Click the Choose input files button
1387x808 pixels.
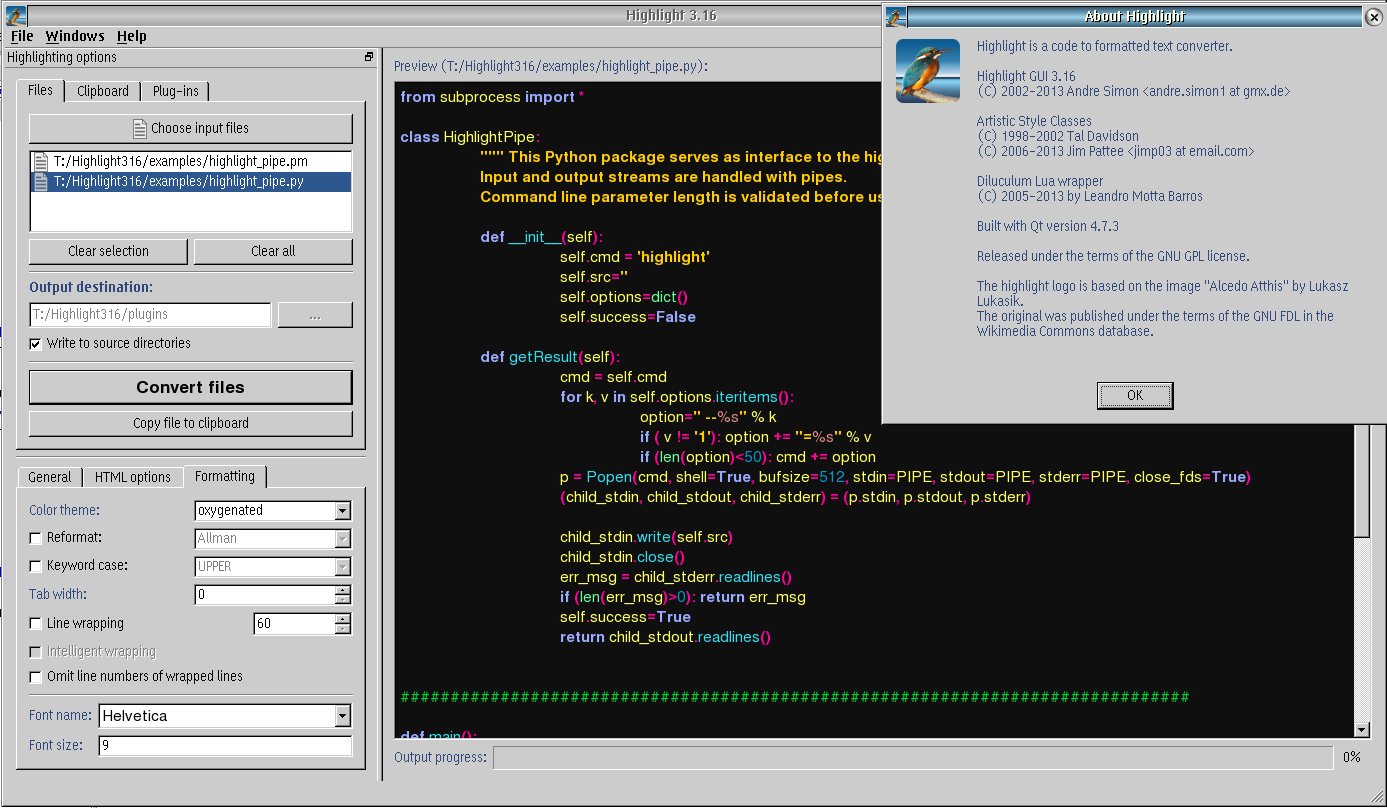click(x=191, y=128)
